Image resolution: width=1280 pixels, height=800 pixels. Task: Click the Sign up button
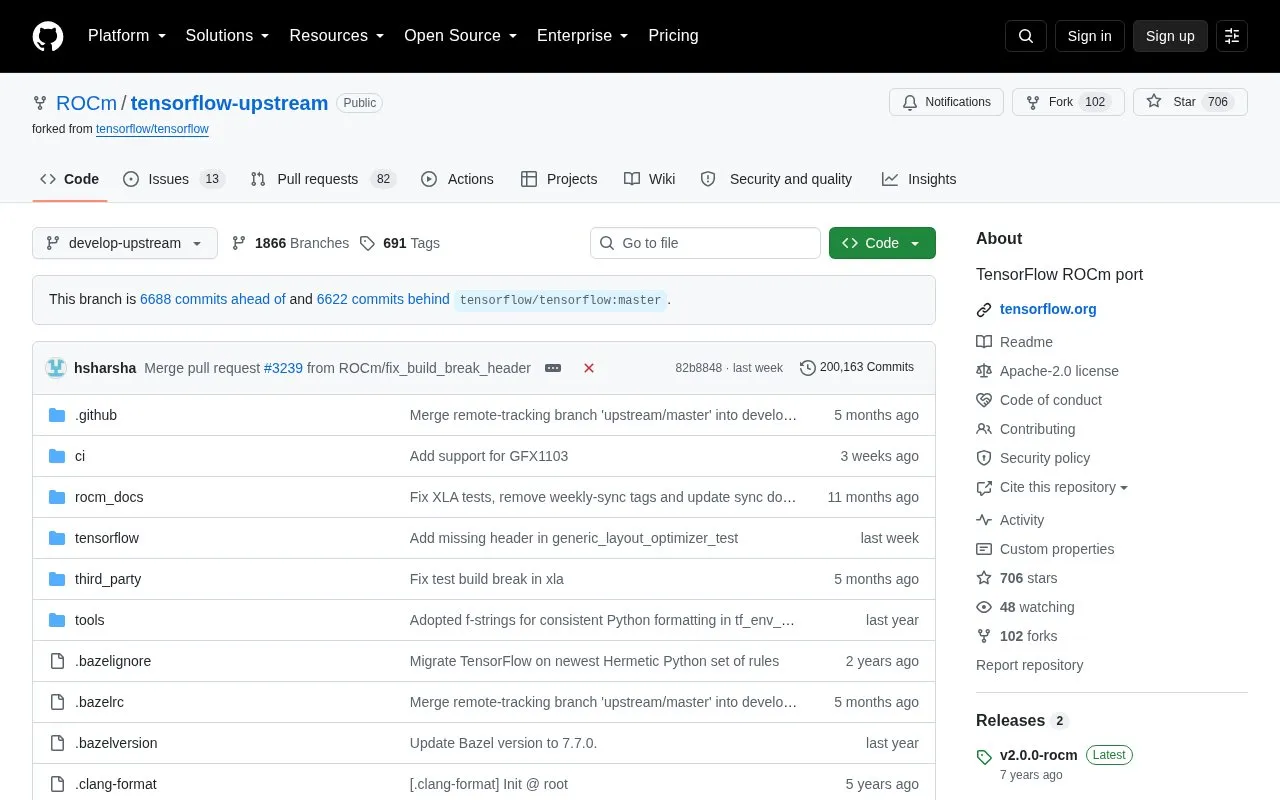click(x=1170, y=36)
